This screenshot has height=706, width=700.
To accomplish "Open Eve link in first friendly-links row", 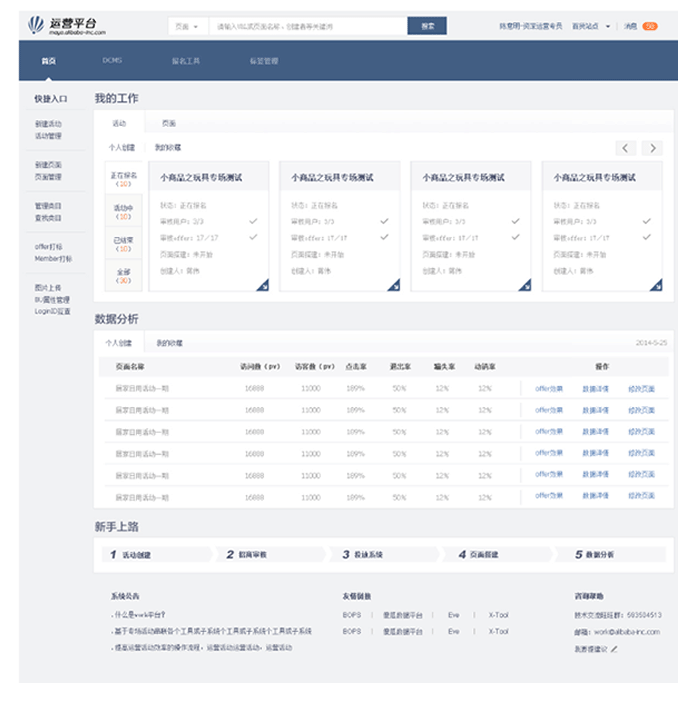I will coord(453,615).
